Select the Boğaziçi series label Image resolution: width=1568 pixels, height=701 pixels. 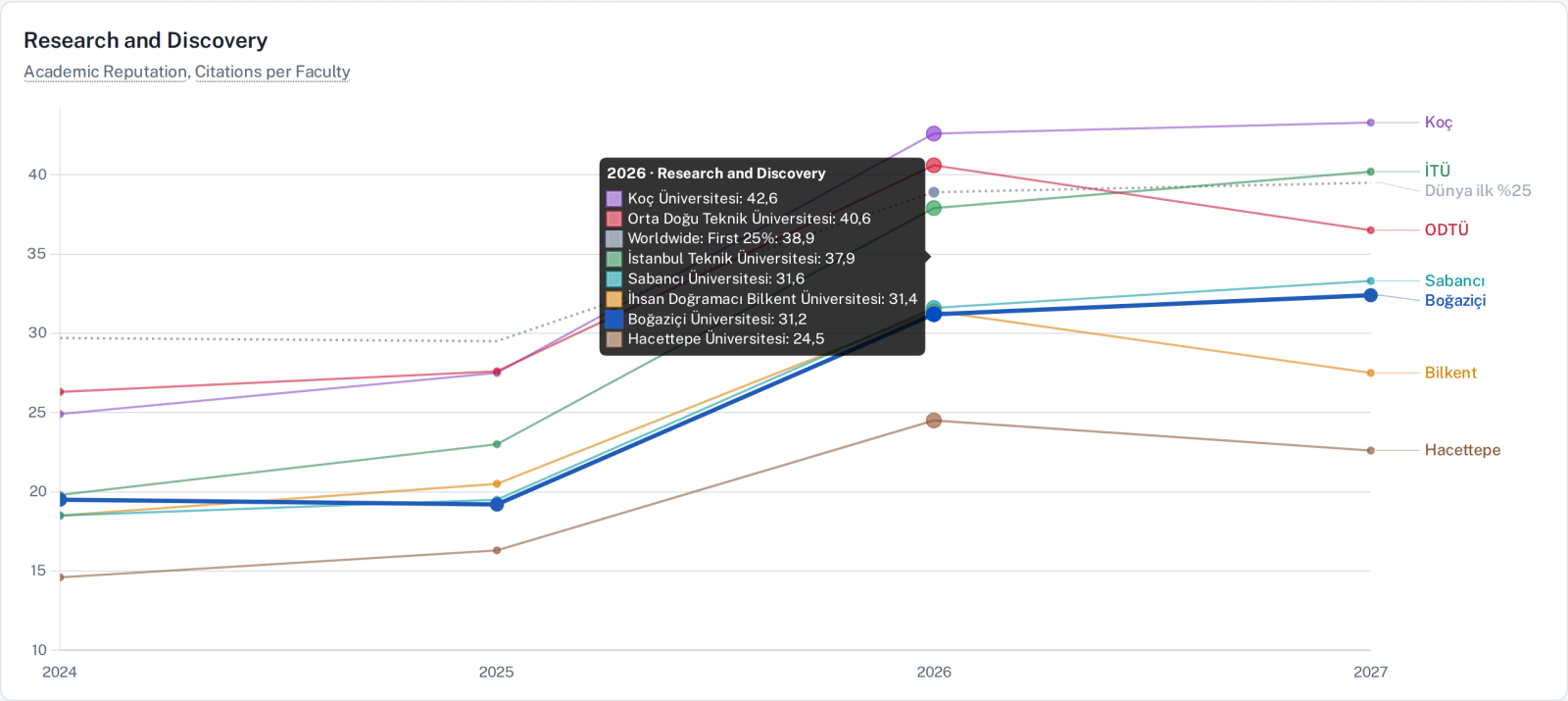[1455, 301]
